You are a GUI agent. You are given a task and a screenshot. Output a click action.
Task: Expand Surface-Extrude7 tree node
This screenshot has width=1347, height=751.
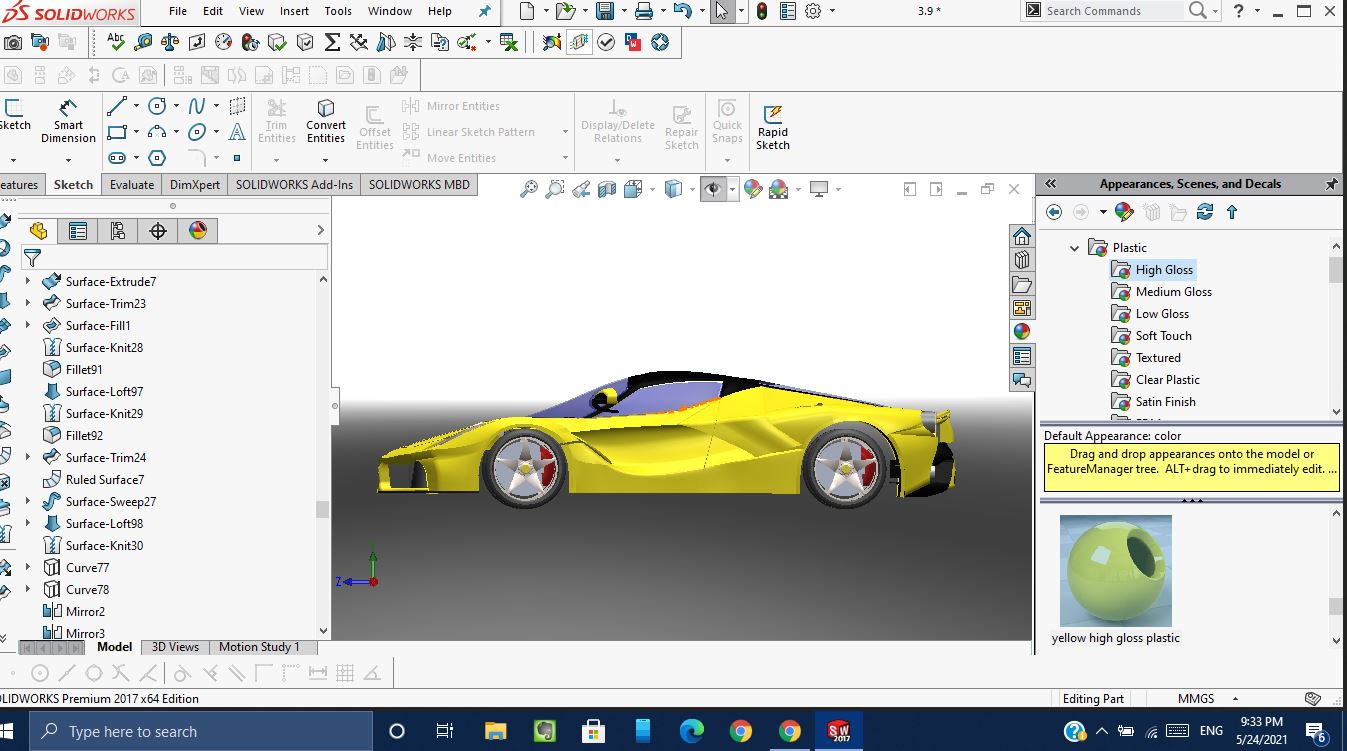pyautogui.click(x=28, y=282)
